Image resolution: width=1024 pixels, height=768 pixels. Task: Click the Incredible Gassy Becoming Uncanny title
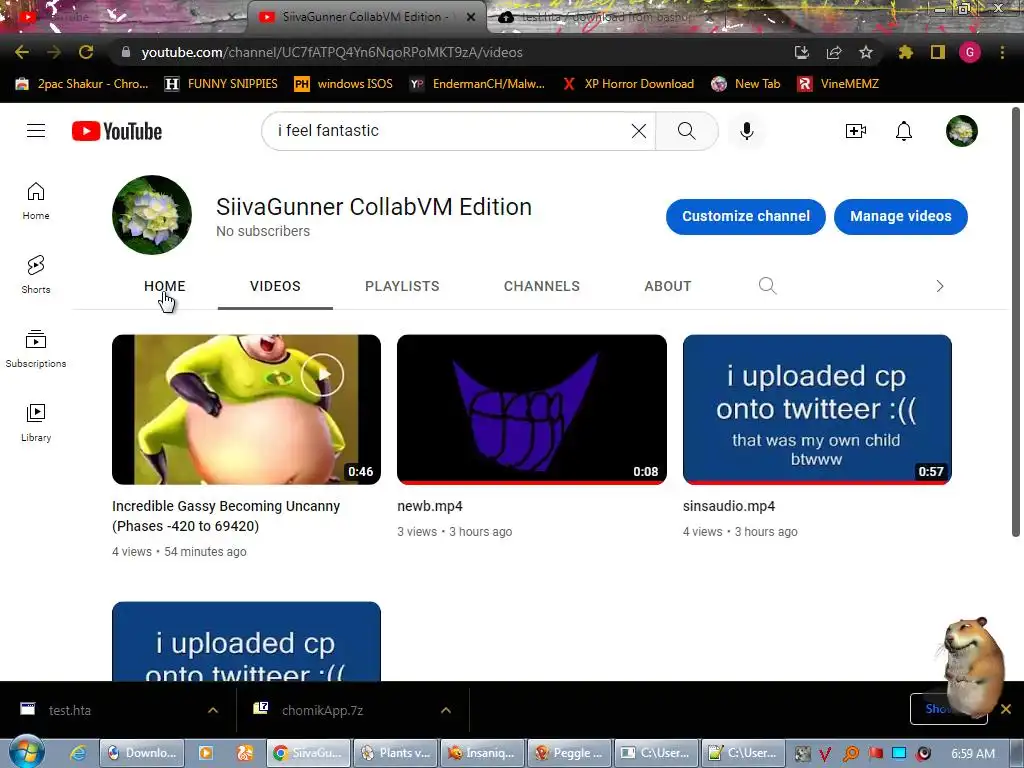pos(226,516)
